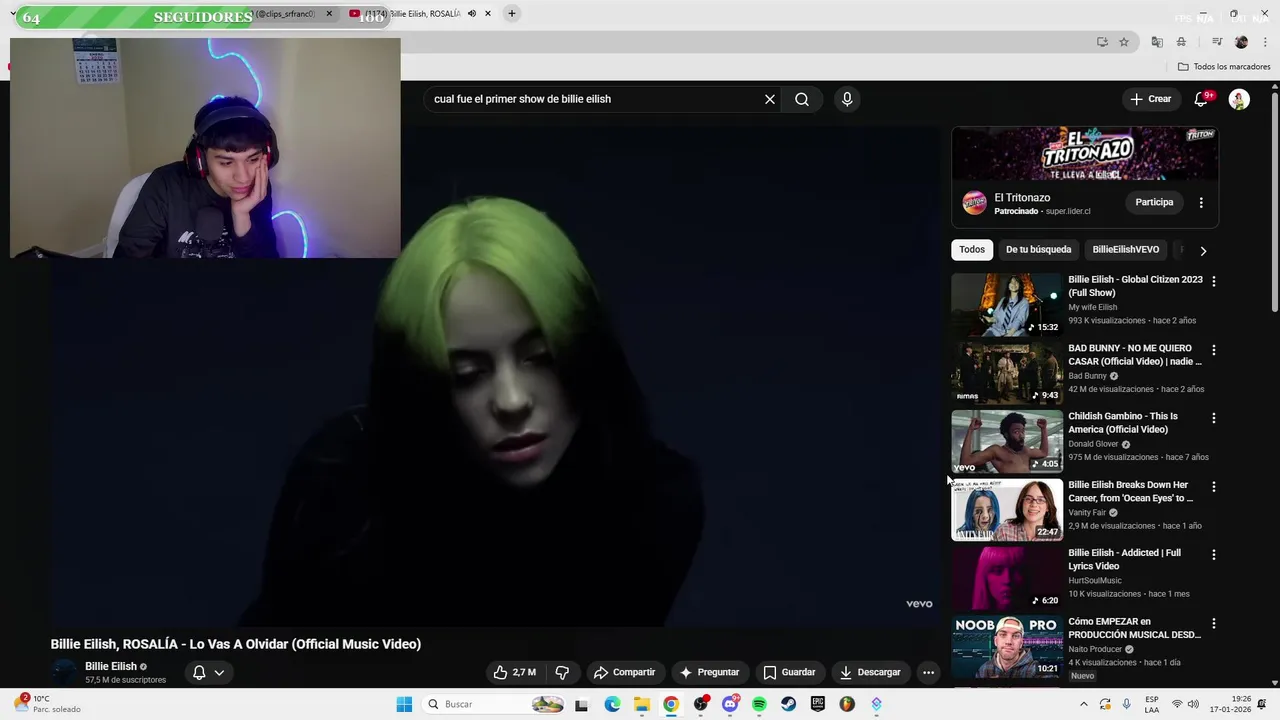Image resolution: width=1280 pixels, height=720 pixels.
Task: Start voice search with microphone icon
Action: (x=847, y=99)
